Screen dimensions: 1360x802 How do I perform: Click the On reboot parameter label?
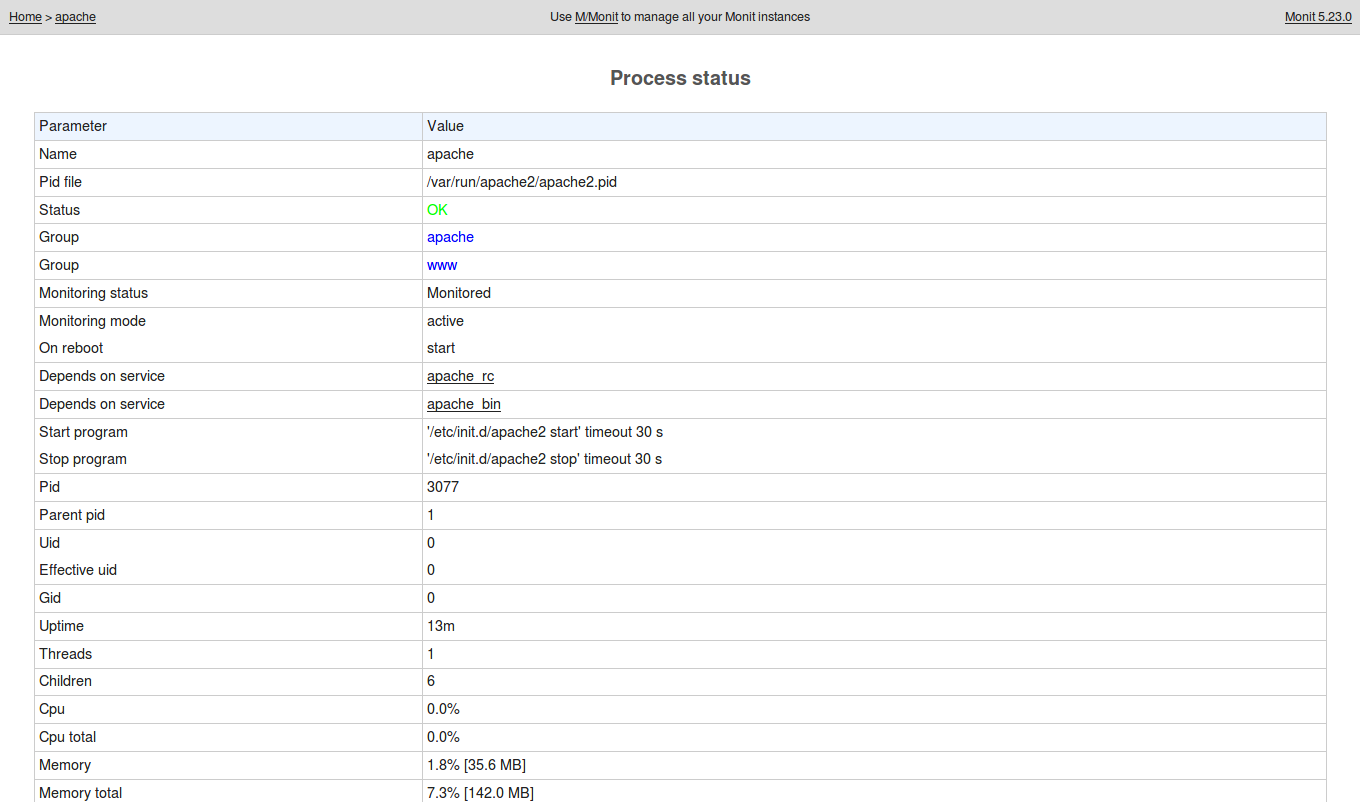(x=71, y=348)
